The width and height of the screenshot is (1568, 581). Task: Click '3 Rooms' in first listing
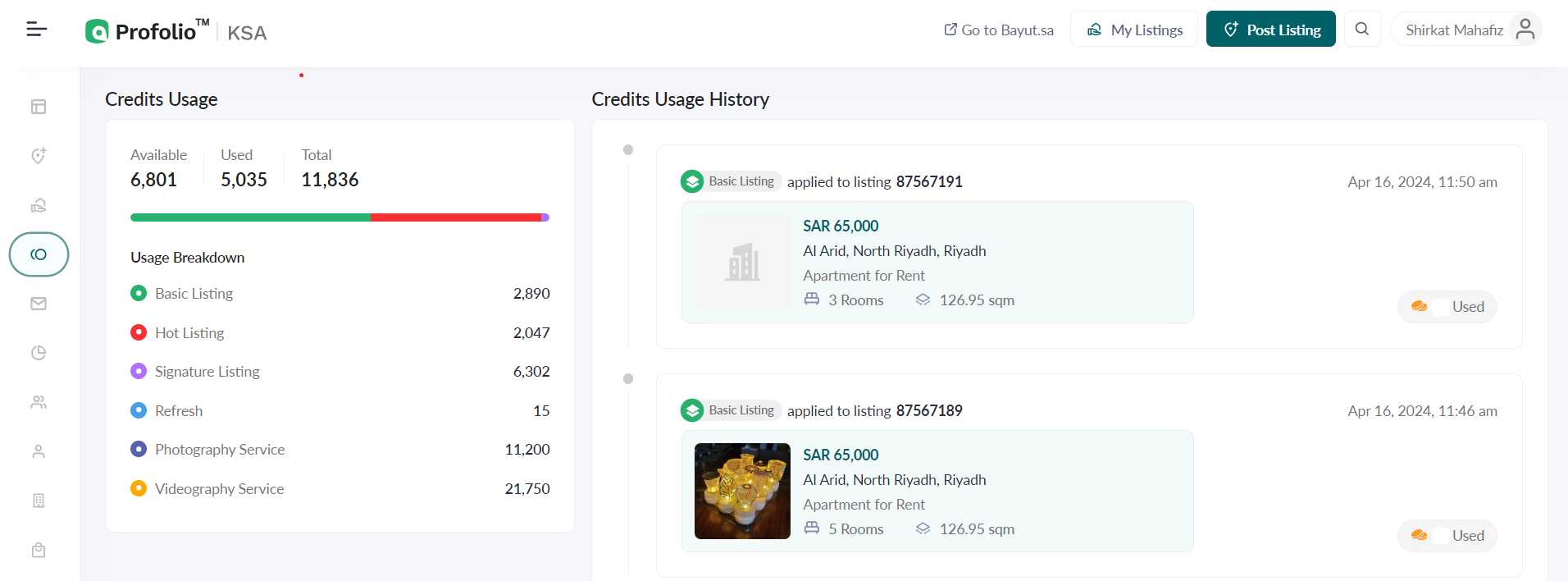855,300
